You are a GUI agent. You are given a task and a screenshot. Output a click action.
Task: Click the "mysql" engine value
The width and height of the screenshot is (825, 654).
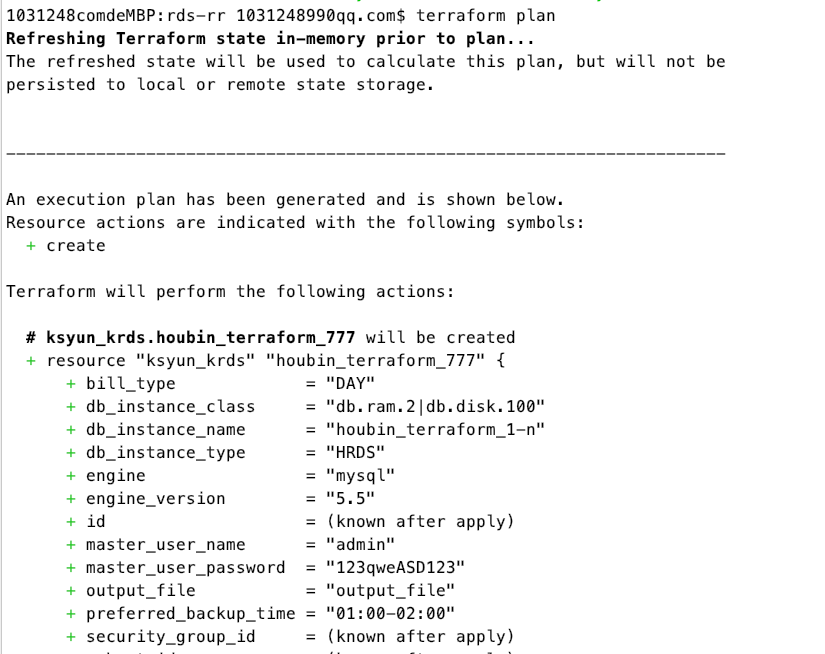360,476
